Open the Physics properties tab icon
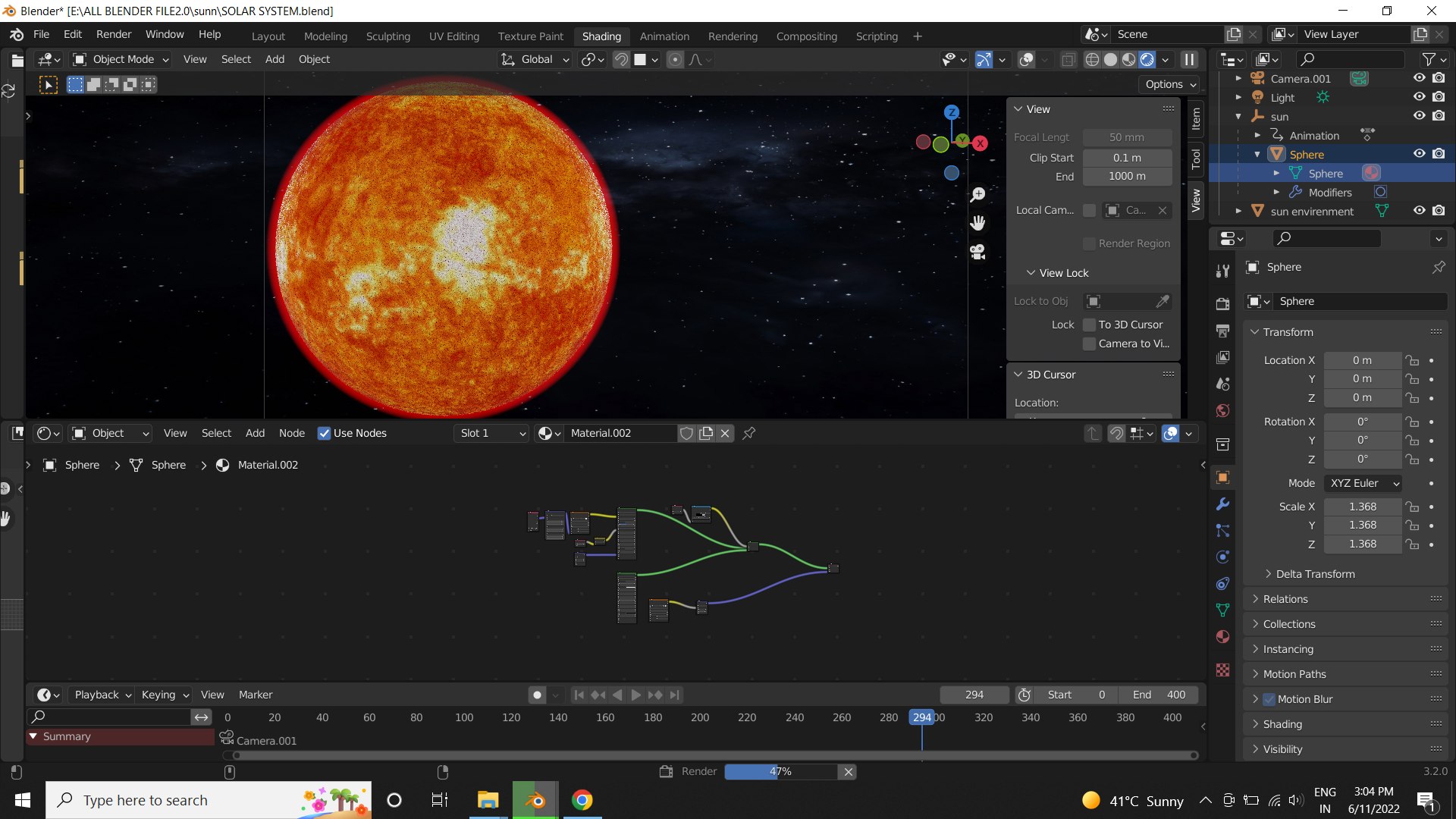 [1222, 557]
